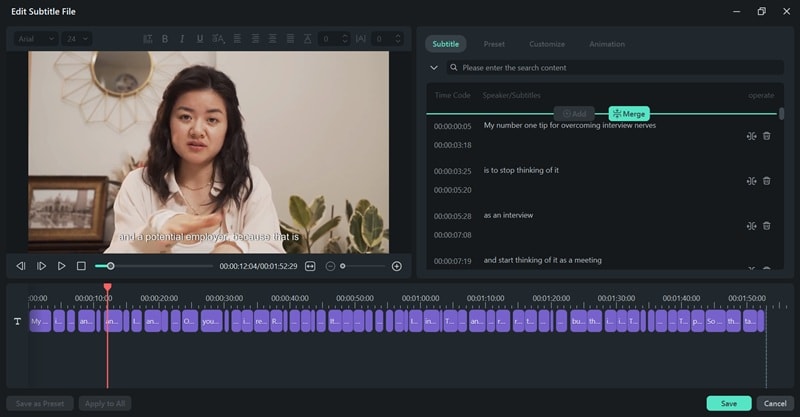This screenshot has height=417, width=800.
Task: Delete the 'is to stop thinking of it' subtitle
Action: (766, 181)
